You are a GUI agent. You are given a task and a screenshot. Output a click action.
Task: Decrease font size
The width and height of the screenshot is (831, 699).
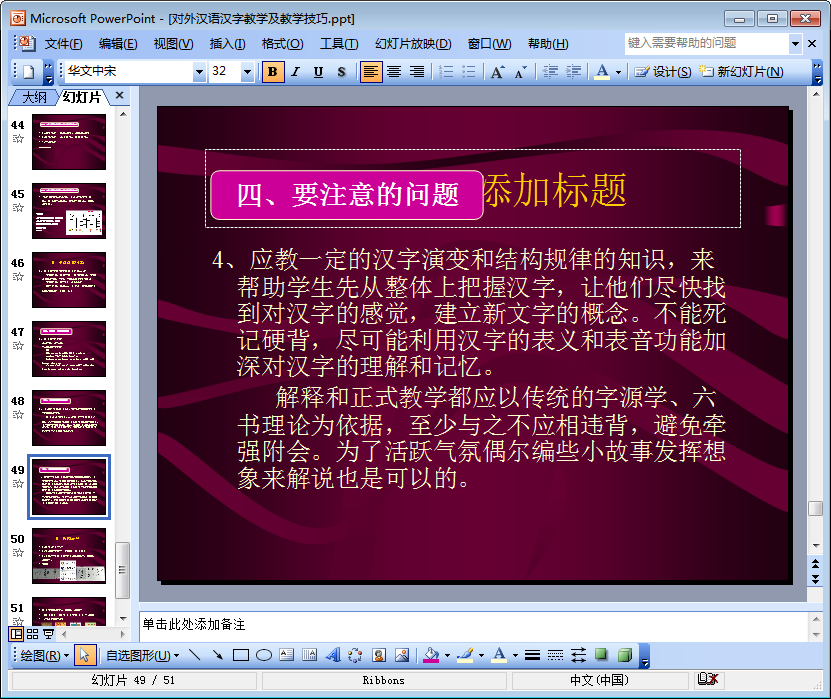pyautogui.click(x=520, y=72)
